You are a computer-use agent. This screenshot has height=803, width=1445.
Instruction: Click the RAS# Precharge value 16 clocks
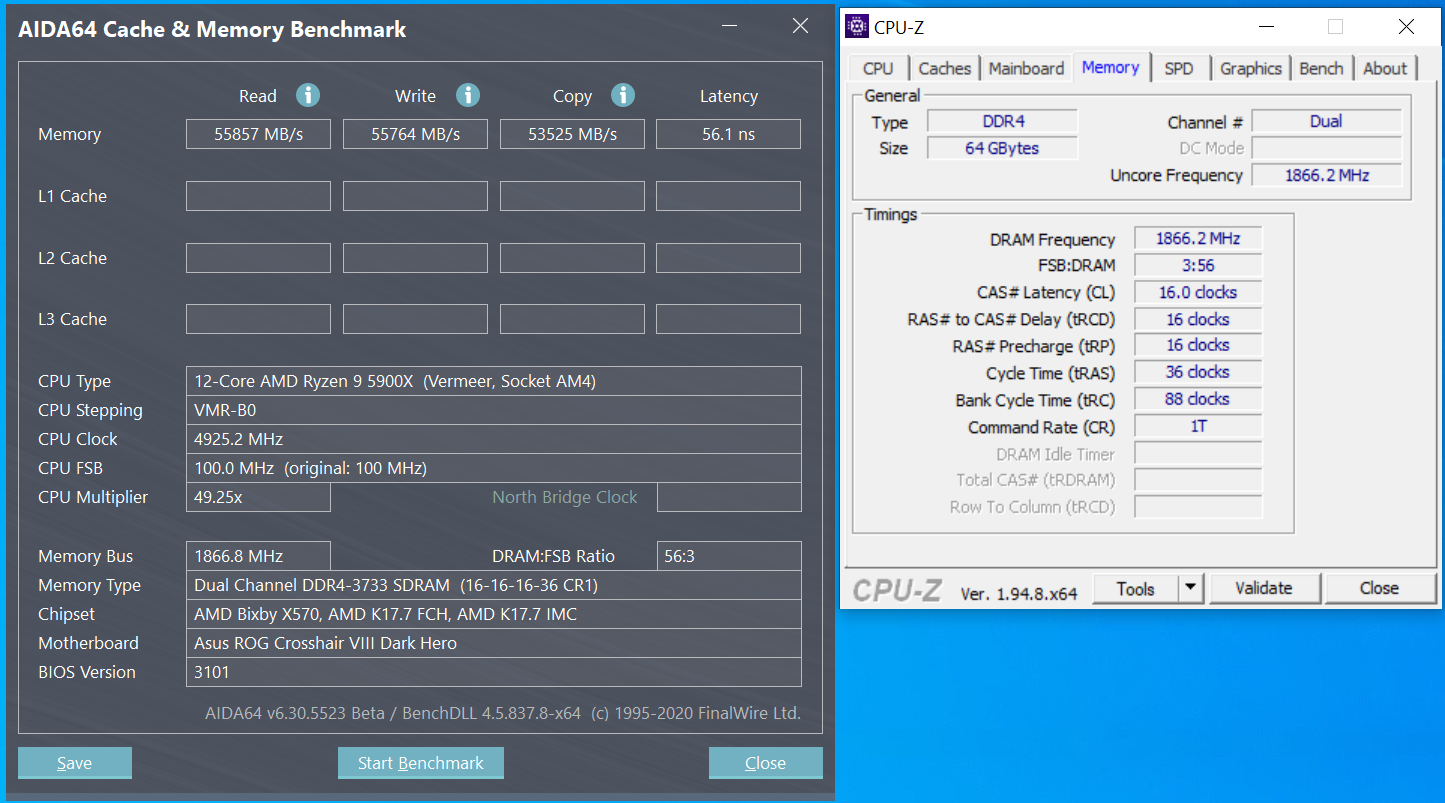pyautogui.click(x=1198, y=345)
